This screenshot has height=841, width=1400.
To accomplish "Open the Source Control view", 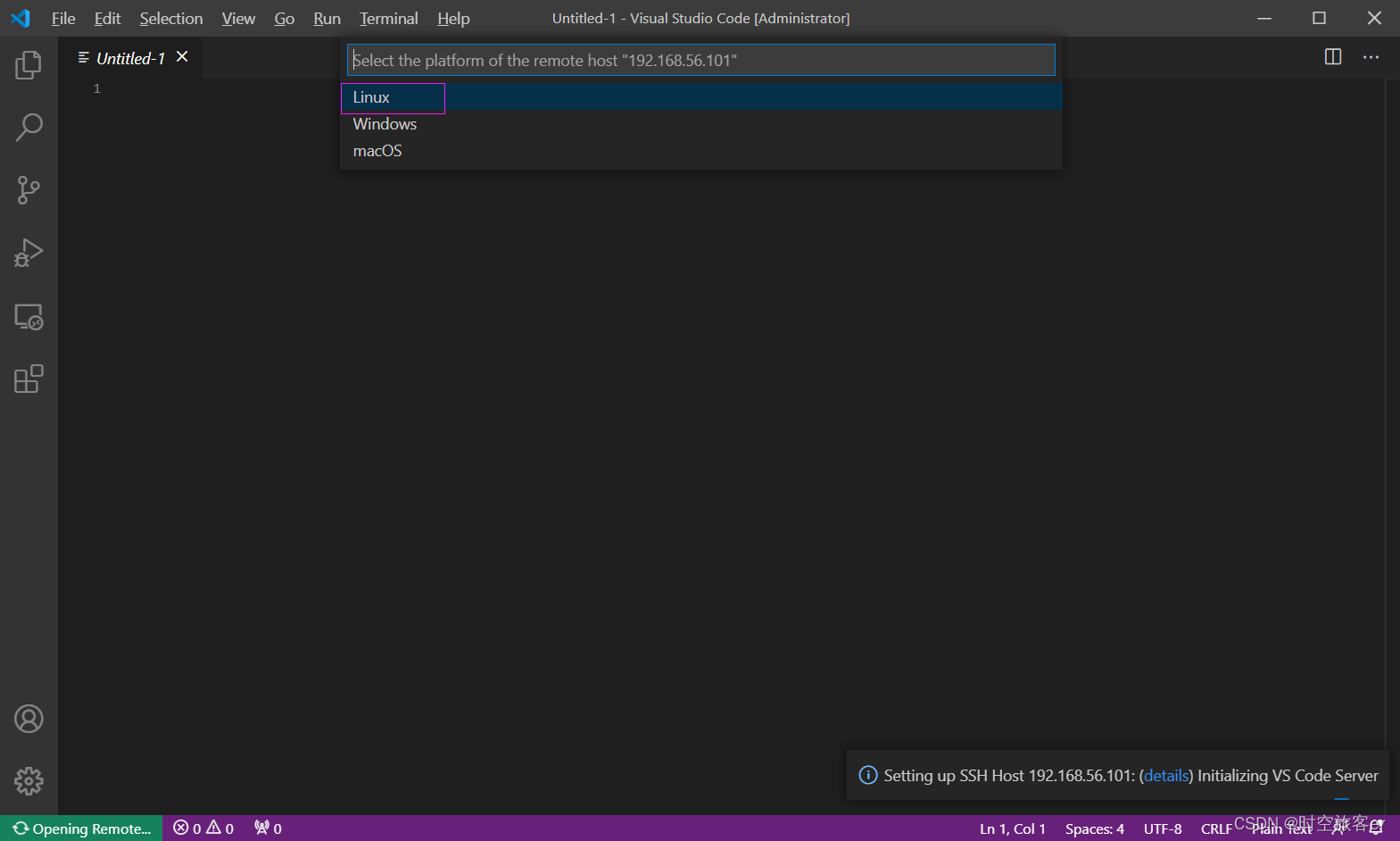I will click(x=29, y=190).
